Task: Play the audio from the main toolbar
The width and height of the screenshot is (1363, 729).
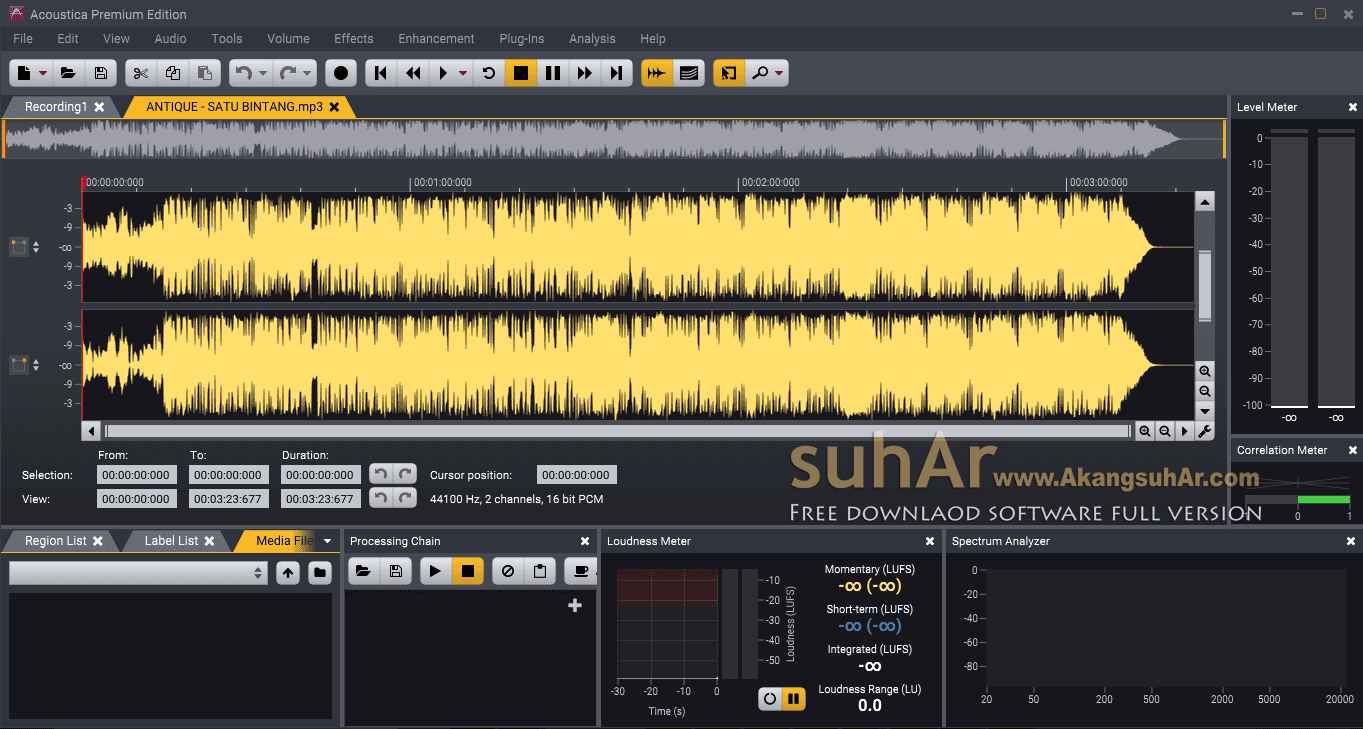Action: 443,73
